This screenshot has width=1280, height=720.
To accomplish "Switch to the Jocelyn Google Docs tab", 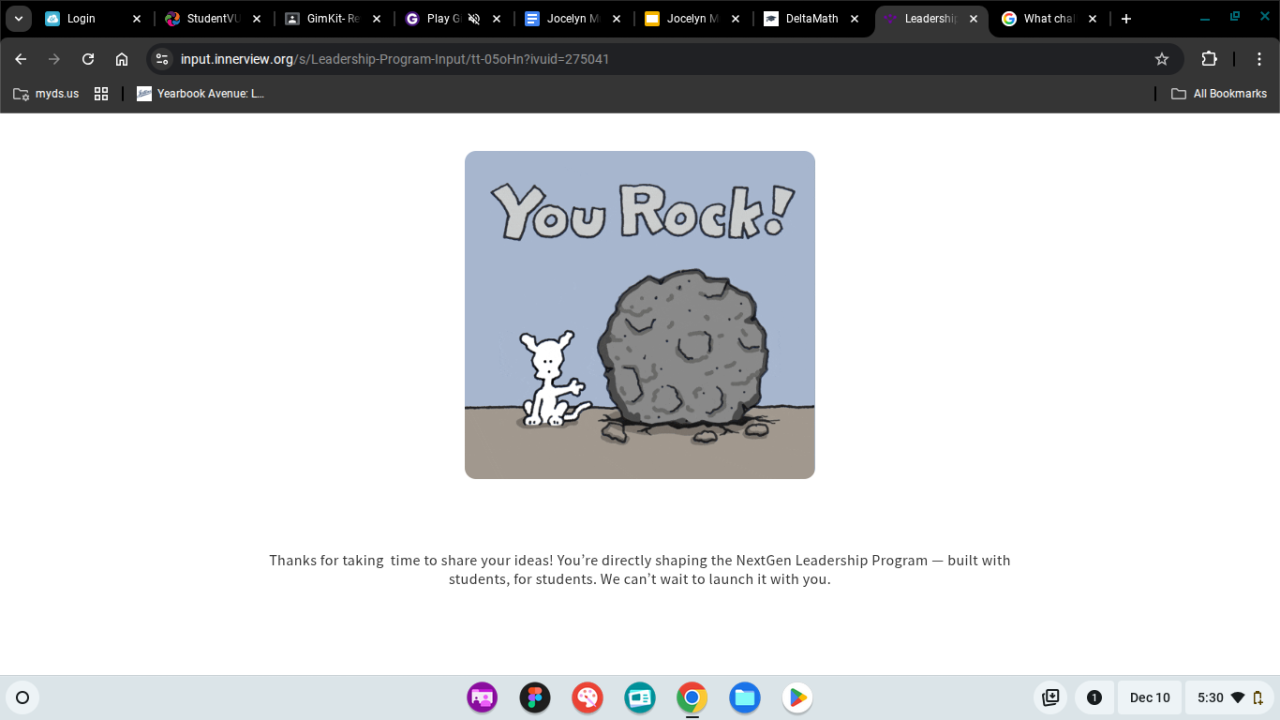I will pos(571,19).
